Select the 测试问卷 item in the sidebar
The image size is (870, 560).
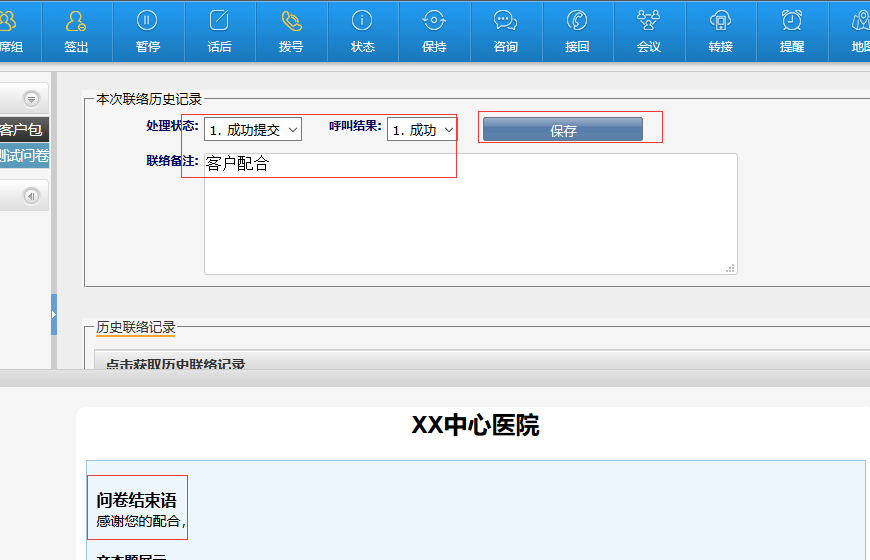(x=24, y=155)
